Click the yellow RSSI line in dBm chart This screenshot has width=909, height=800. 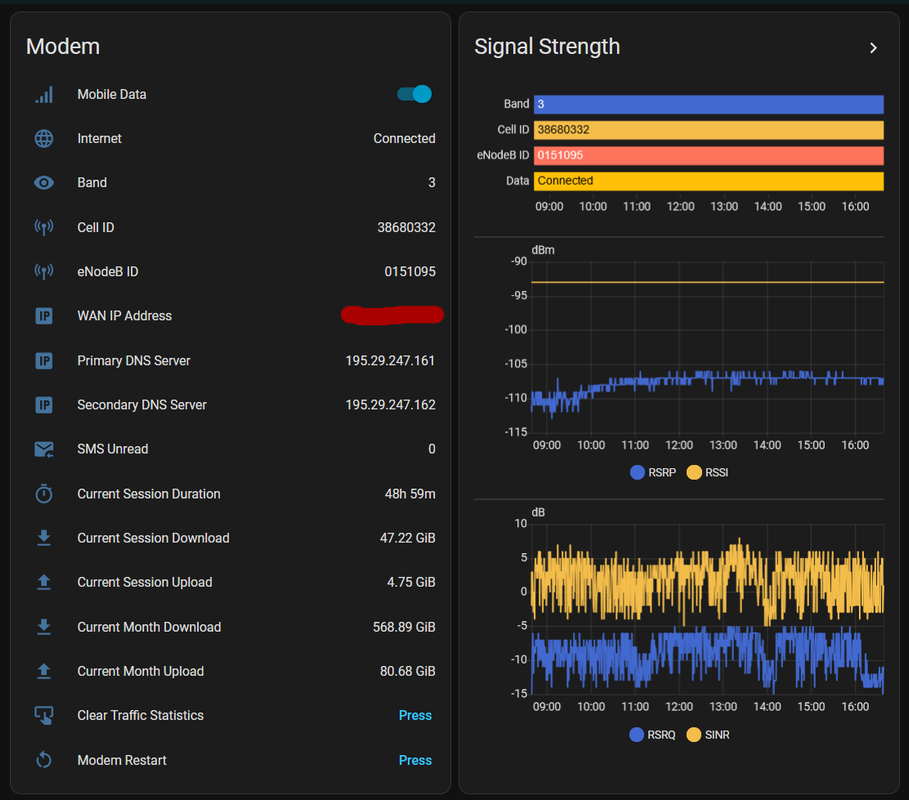pyautogui.click(x=707, y=282)
